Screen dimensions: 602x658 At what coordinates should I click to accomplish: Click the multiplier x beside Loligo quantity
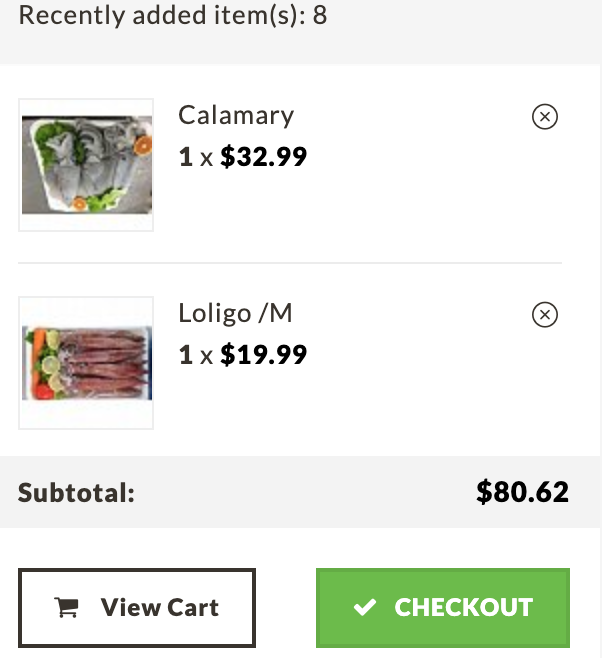pos(206,357)
